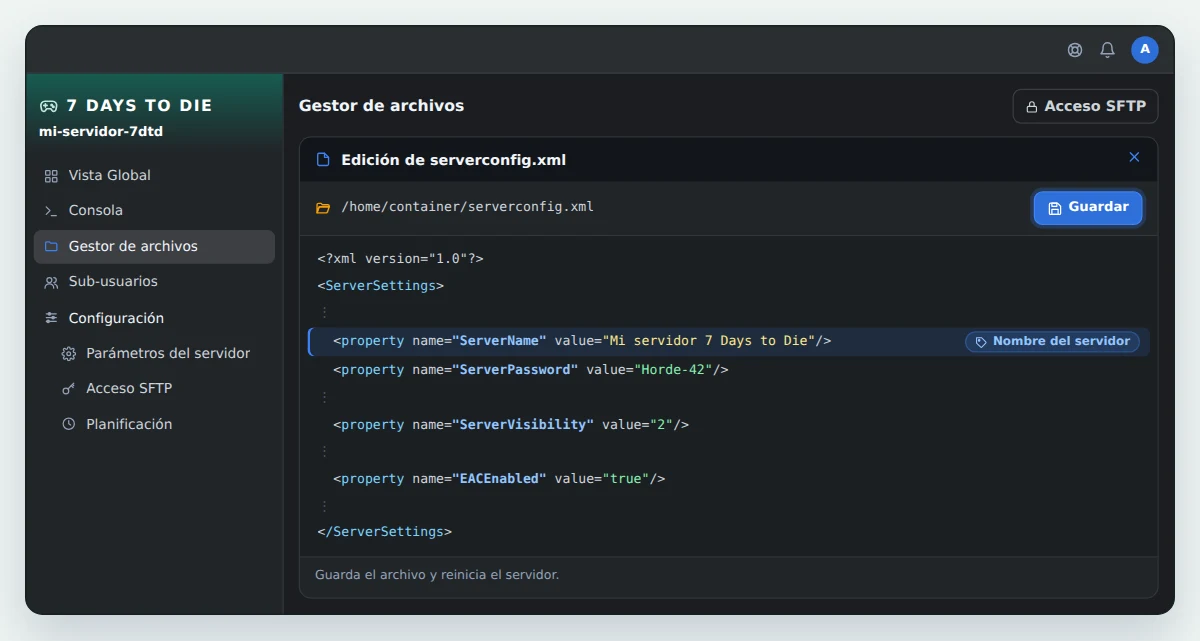Expand the folded lines below ServerVisibility
1200x641 pixels.
pos(324,452)
